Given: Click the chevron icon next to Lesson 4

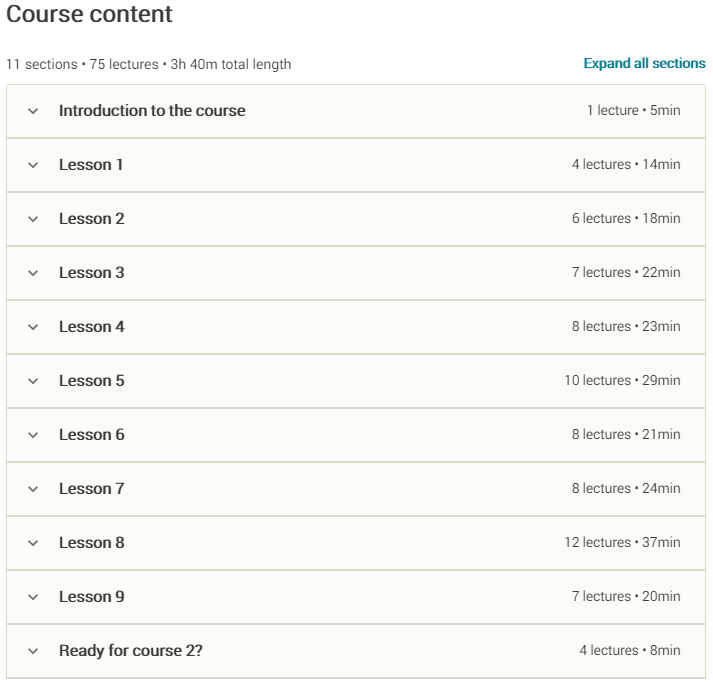Looking at the screenshot, I should click(33, 327).
